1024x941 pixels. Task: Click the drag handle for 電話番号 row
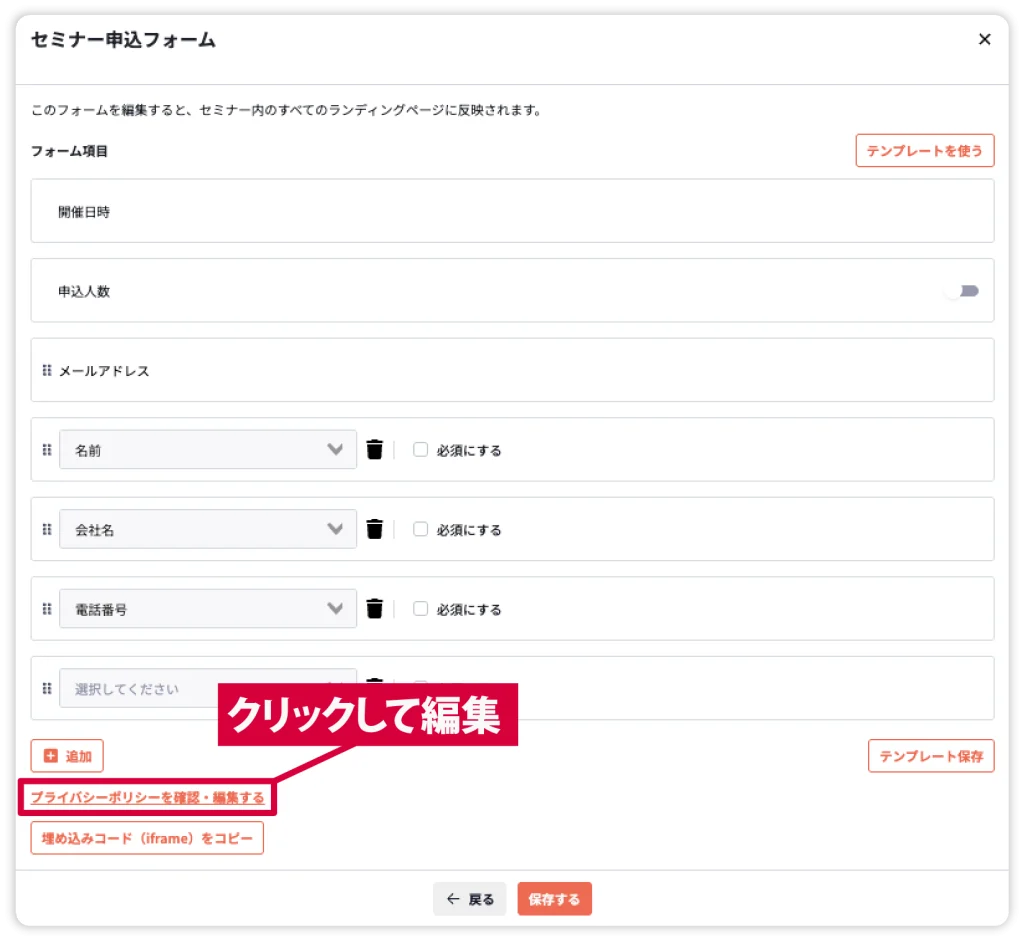click(47, 608)
